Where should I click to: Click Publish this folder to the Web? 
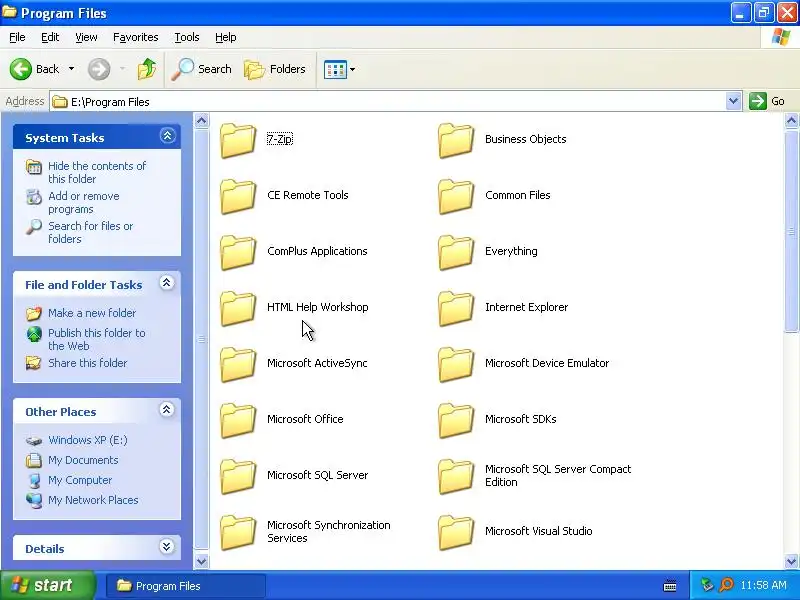click(96, 339)
